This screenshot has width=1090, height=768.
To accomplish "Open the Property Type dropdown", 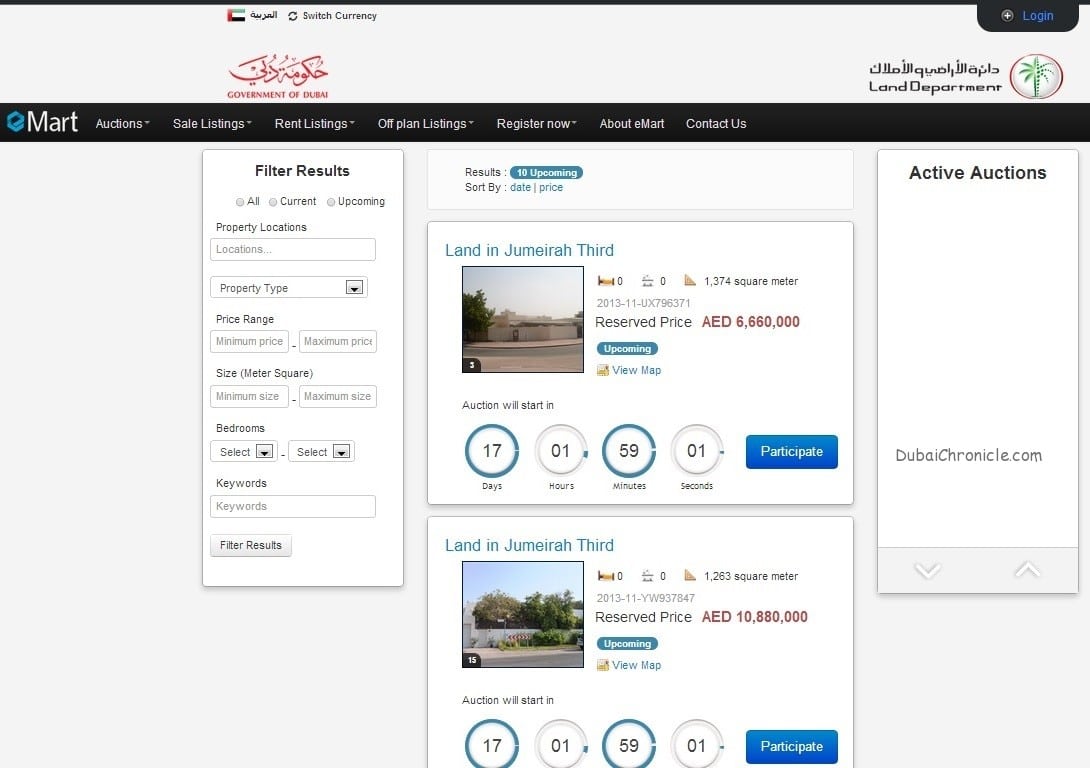I will [288, 288].
